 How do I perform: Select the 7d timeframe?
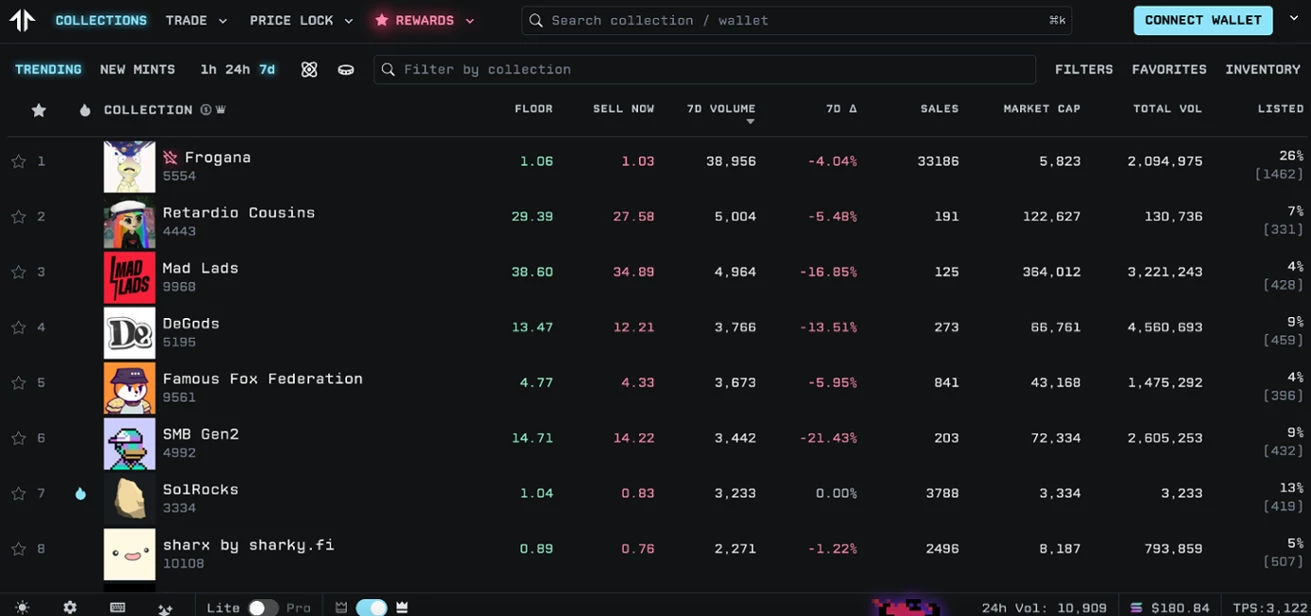click(267, 69)
